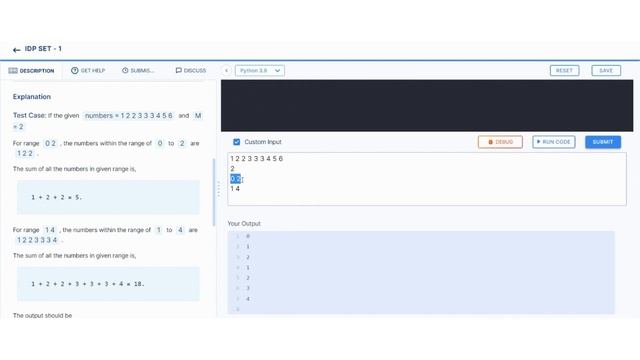The width and height of the screenshot is (640, 360).
Task: Open the Python 3.8 language dropdown
Action: click(x=260, y=71)
